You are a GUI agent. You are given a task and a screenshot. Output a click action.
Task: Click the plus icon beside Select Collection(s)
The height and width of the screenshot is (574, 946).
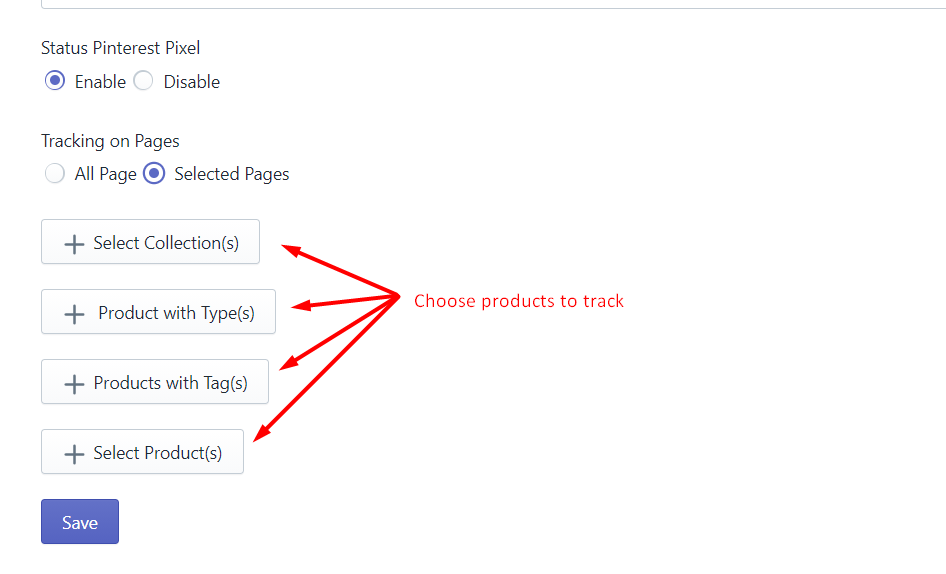point(74,244)
